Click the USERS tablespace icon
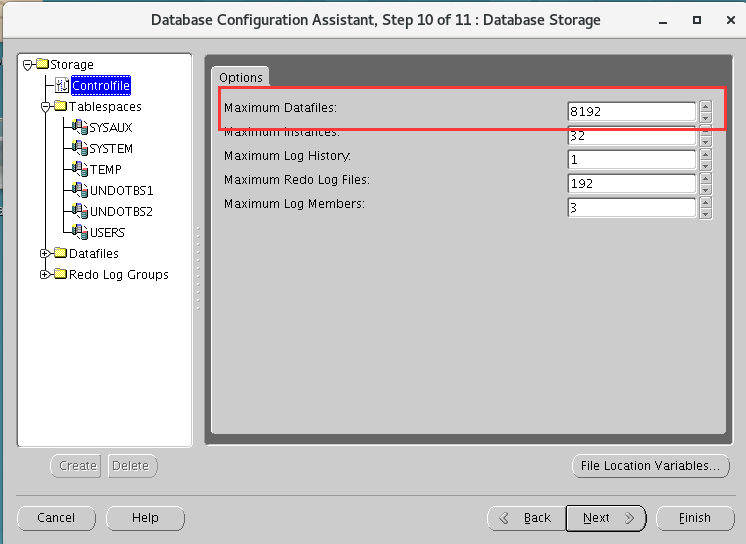 tap(80, 233)
